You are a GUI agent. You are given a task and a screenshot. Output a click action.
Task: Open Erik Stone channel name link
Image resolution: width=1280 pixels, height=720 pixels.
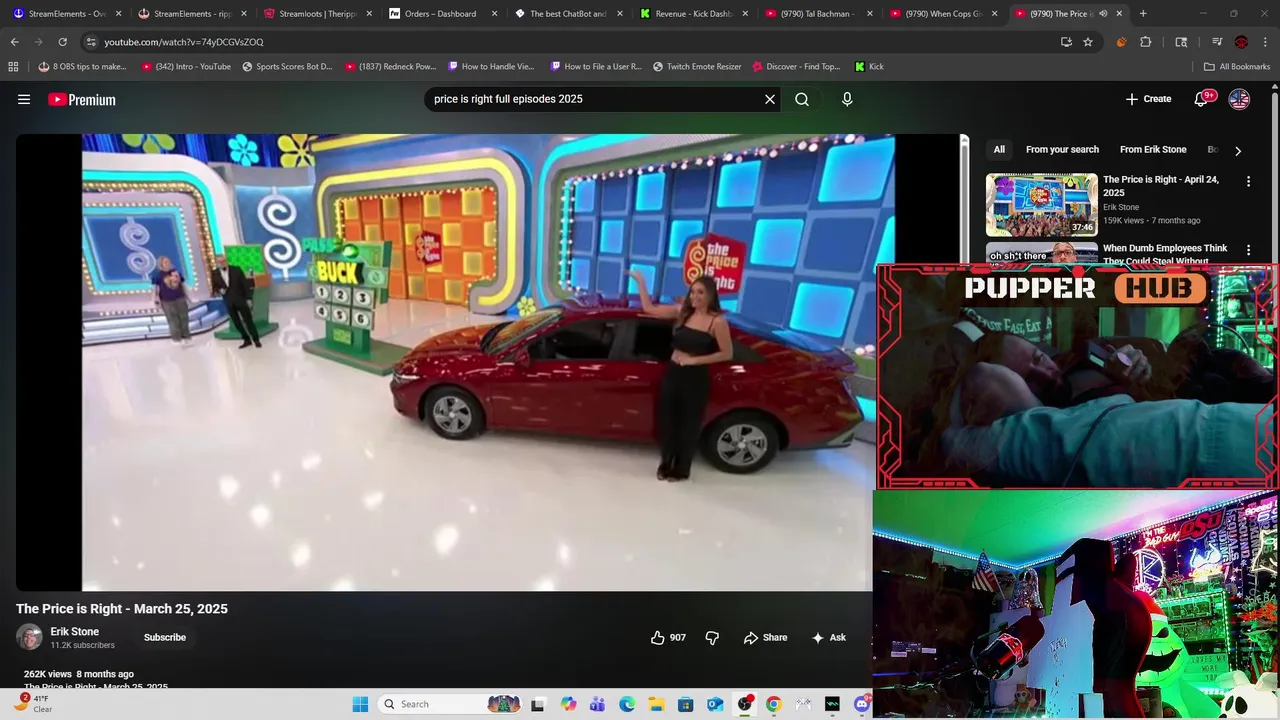pyautogui.click(x=75, y=631)
